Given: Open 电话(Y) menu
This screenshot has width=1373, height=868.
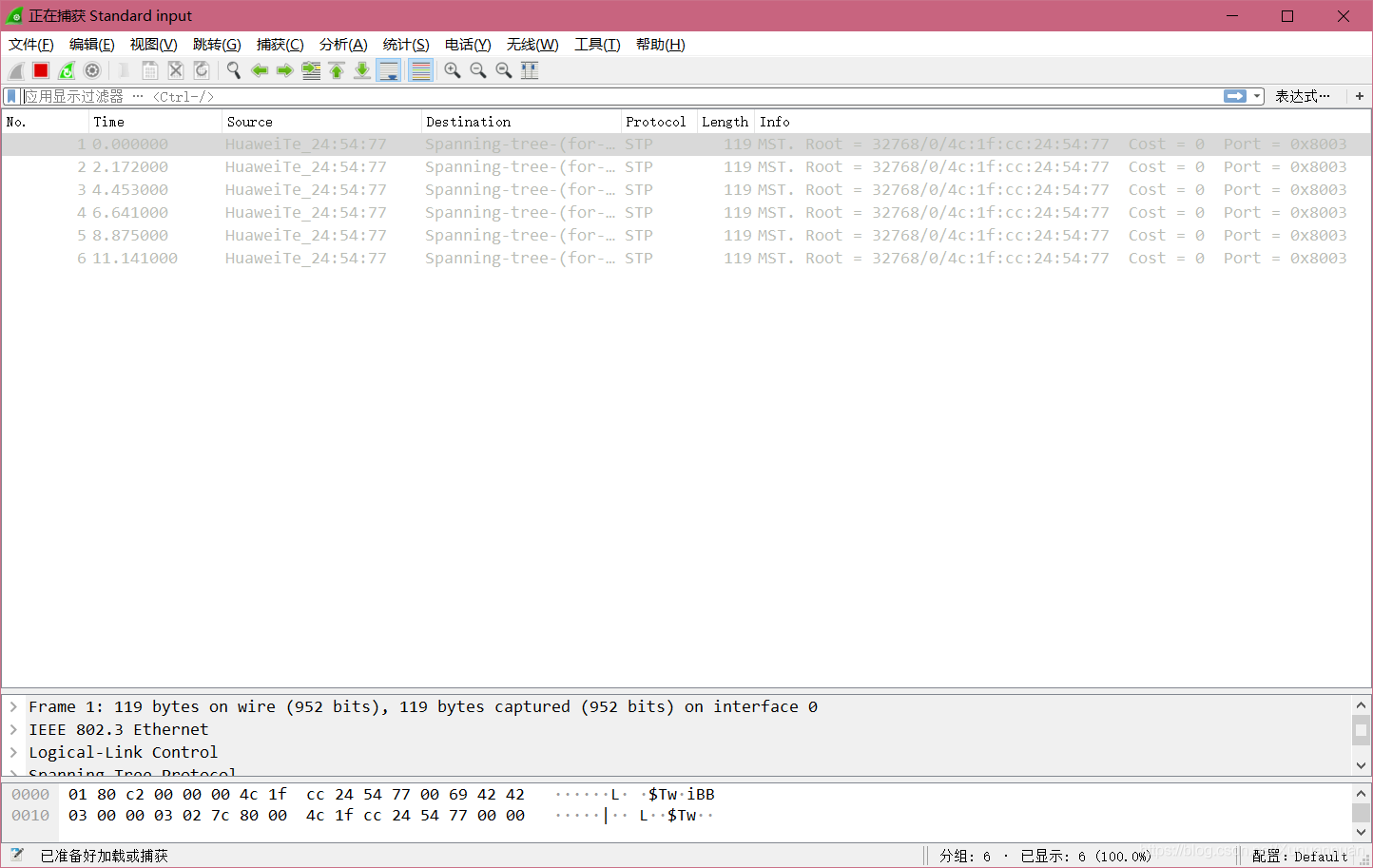Looking at the screenshot, I should tap(468, 45).
